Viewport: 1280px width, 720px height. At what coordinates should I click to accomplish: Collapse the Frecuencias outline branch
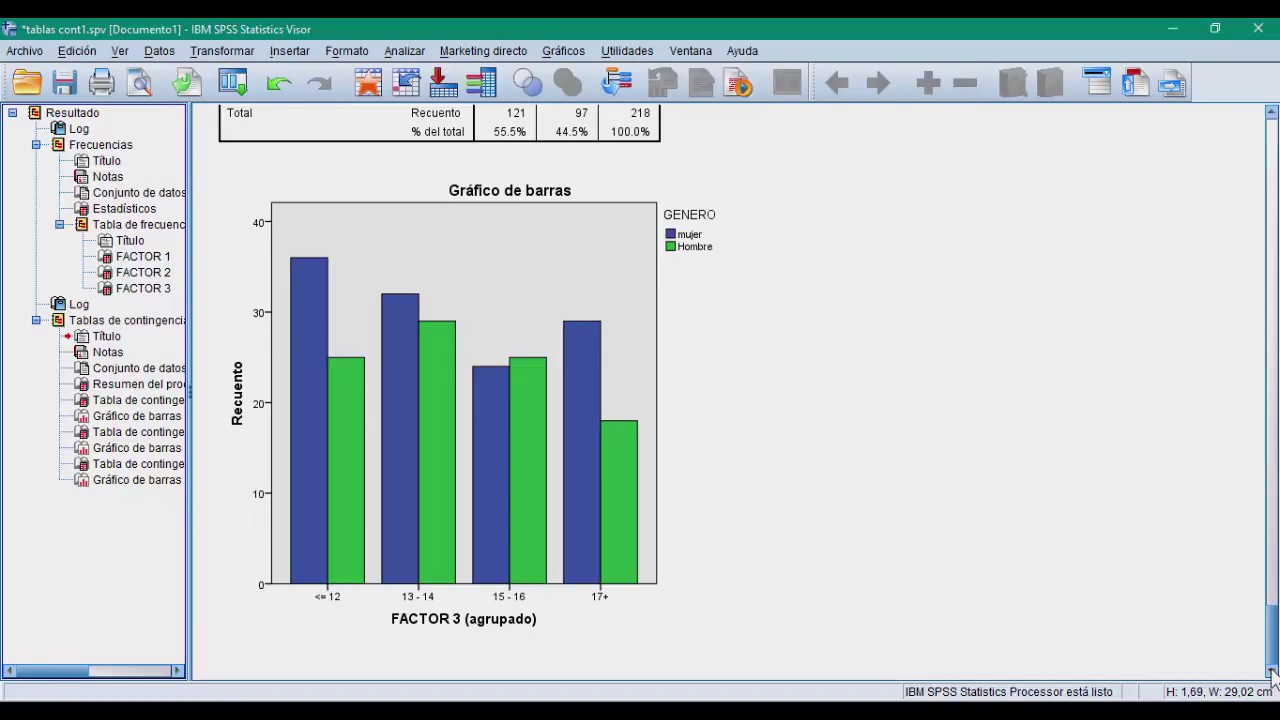pyautogui.click(x=36, y=145)
